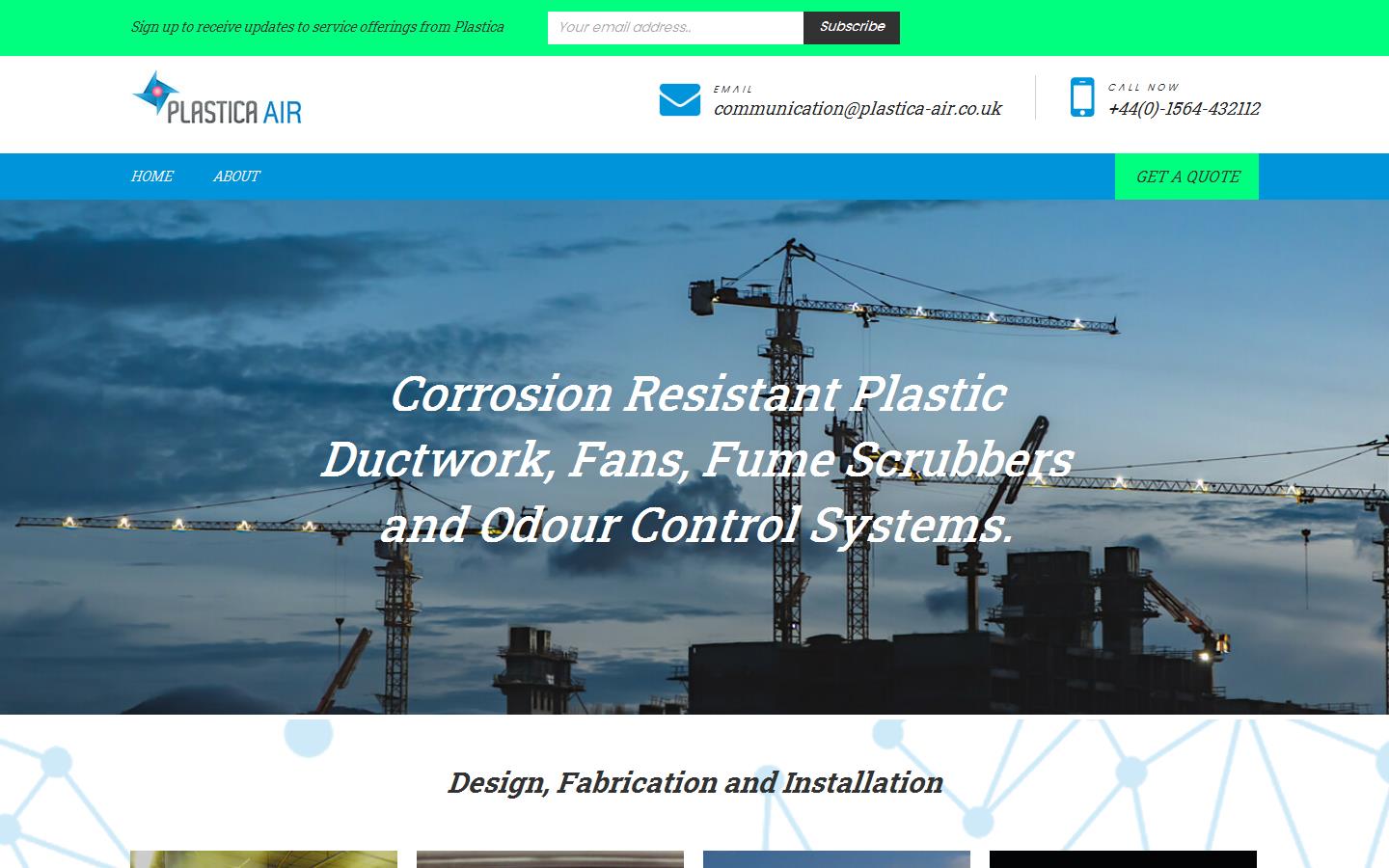1389x868 pixels.
Task: Open the blue ductwork thumbnail
Action: coord(835,859)
